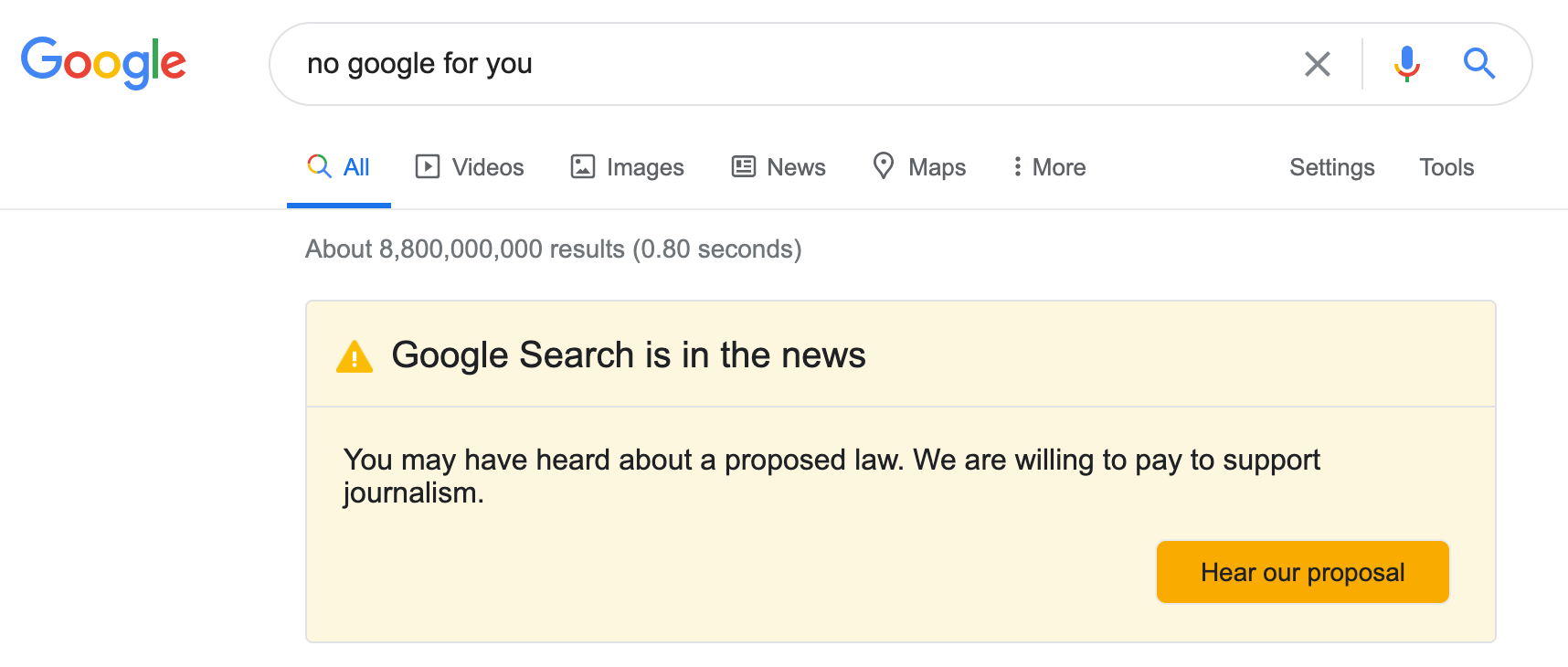Image resolution: width=1568 pixels, height=667 pixels.
Task: Open the Settings link
Action: (1331, 167)
